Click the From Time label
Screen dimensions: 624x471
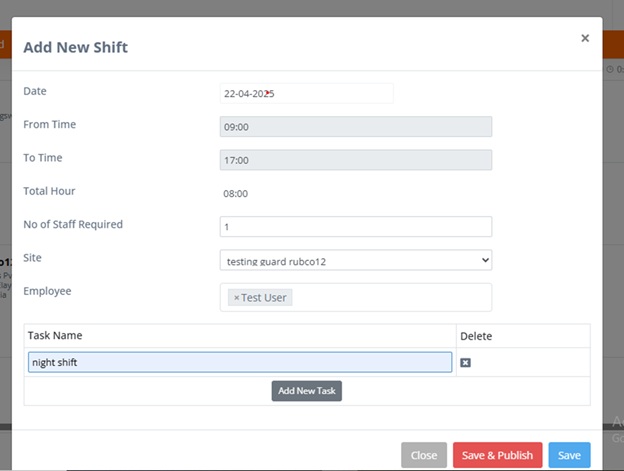click(50, 125)
